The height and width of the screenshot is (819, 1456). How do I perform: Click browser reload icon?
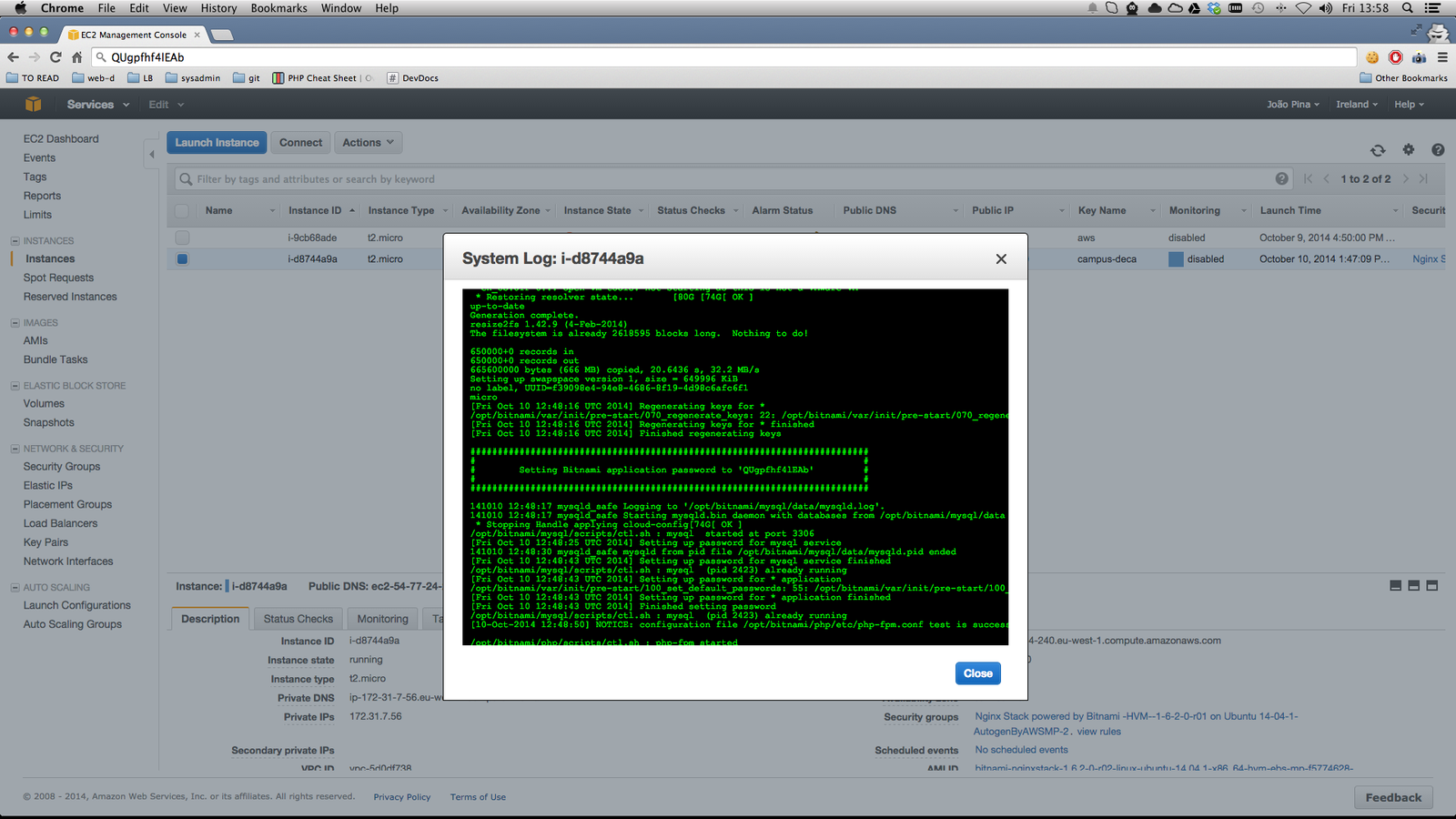(56, 57)
